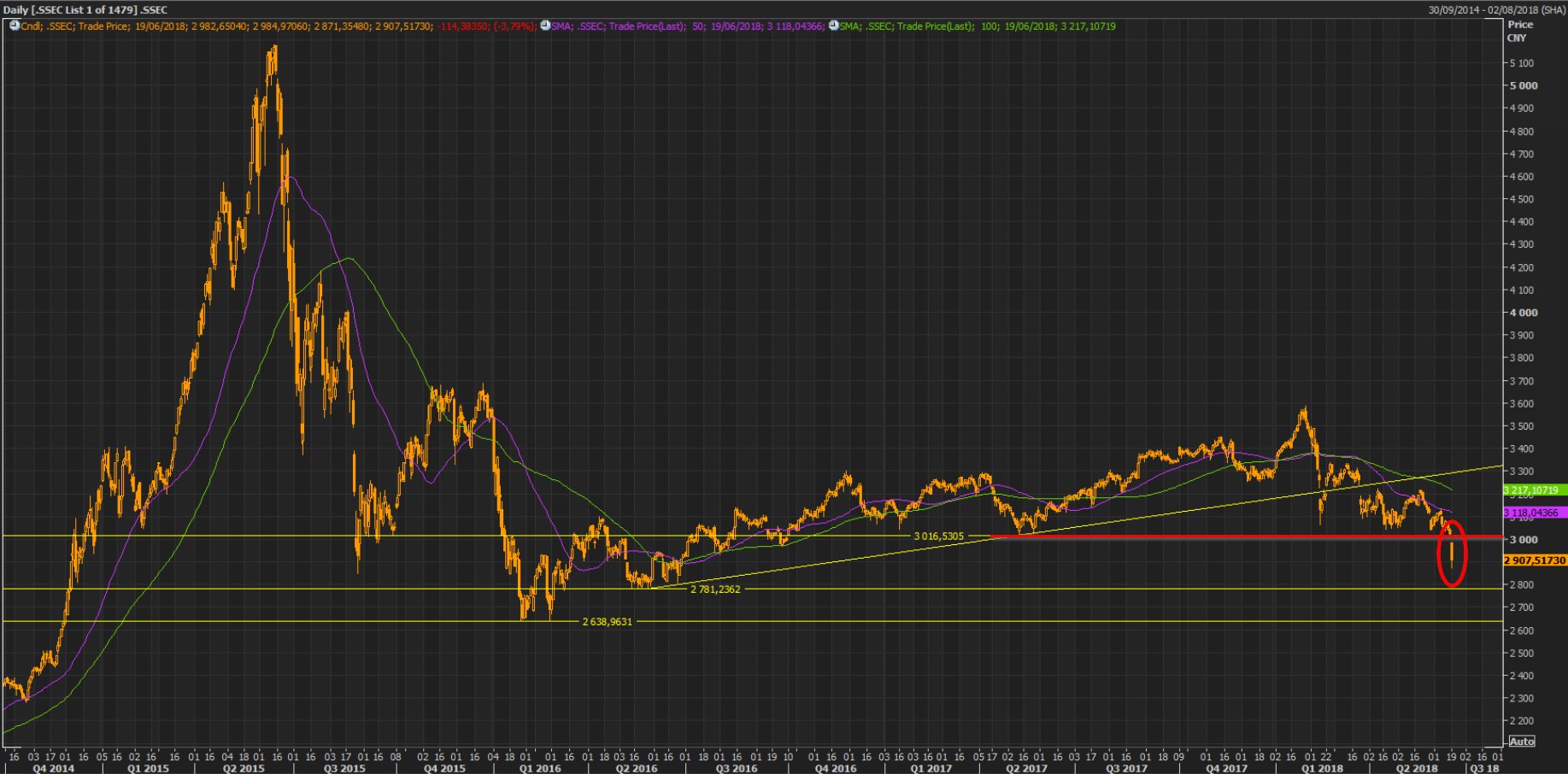Click the Q4 2015 time axis label
1568x774 pixels.
pyautogui.click(x=444, y=768)
